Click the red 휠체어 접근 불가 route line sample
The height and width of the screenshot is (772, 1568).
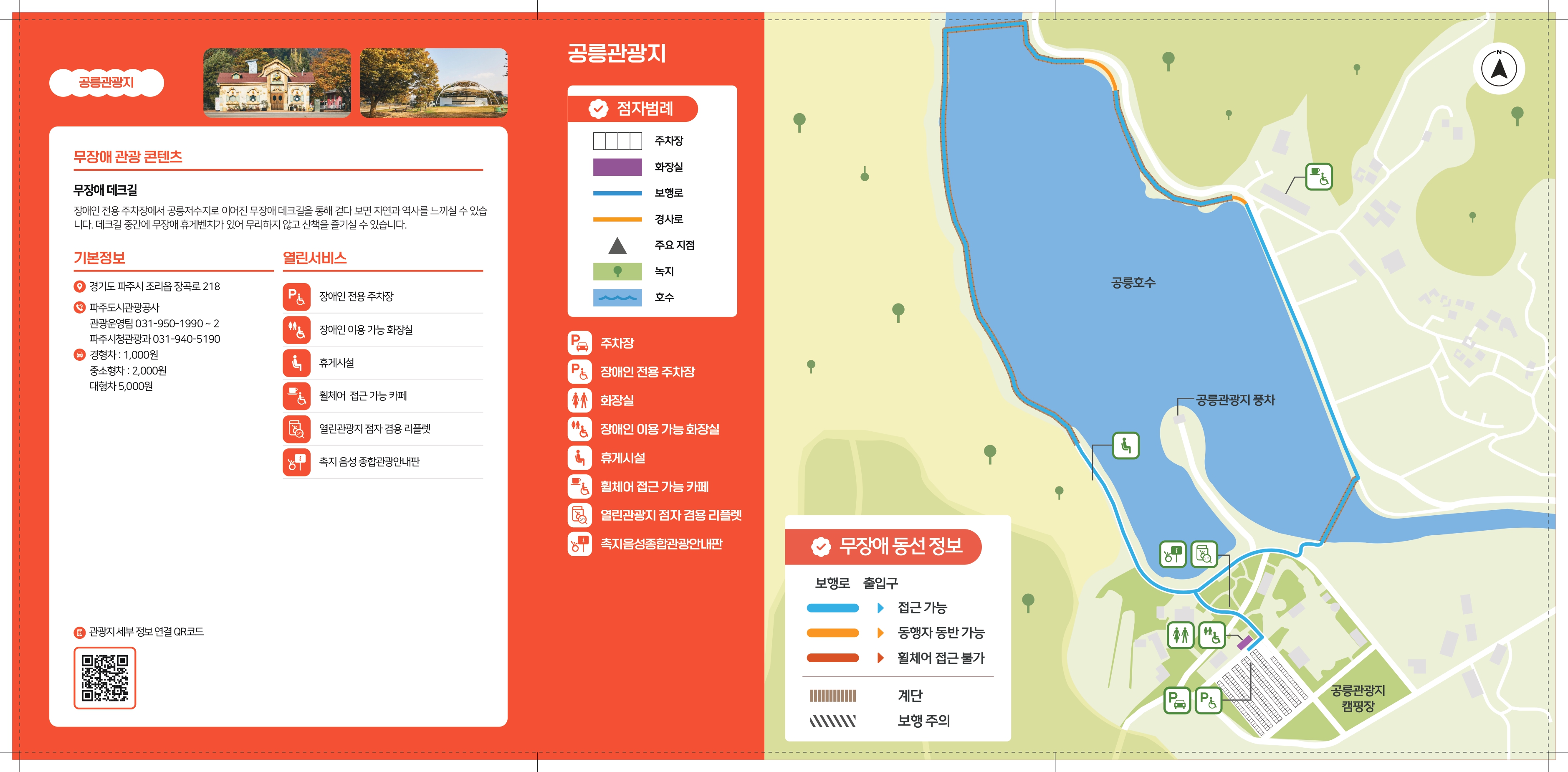832,658
